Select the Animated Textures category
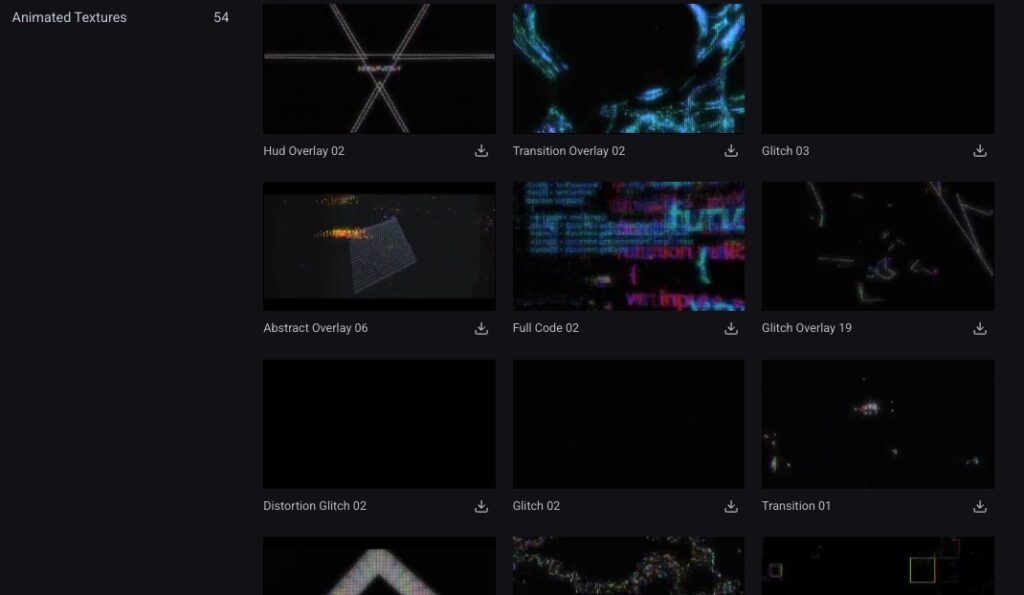Screen dimensions: 1024x595 [69, 17]
